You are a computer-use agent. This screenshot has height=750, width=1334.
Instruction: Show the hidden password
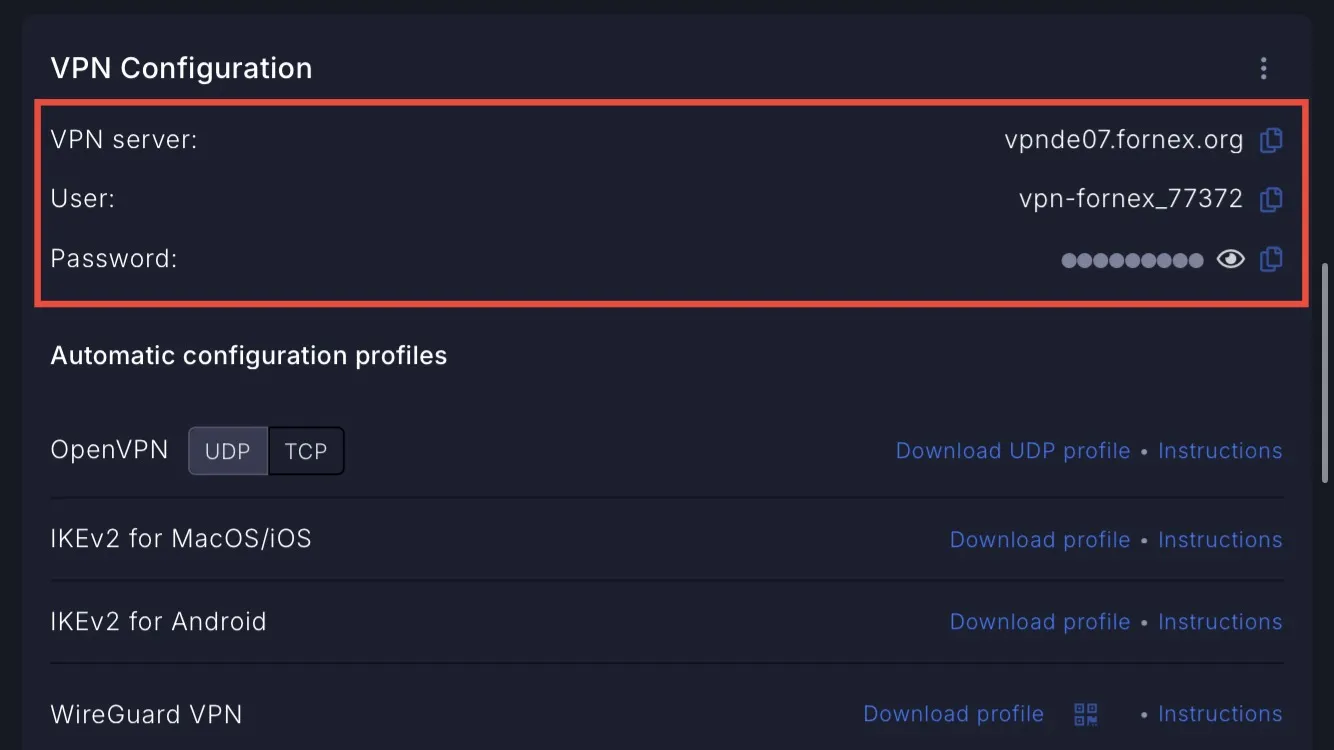point(1230,259)
